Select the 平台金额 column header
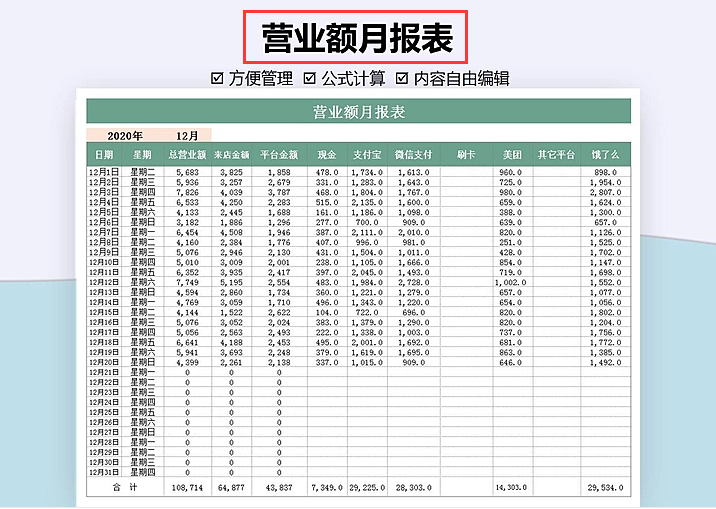 coord(279,155)
